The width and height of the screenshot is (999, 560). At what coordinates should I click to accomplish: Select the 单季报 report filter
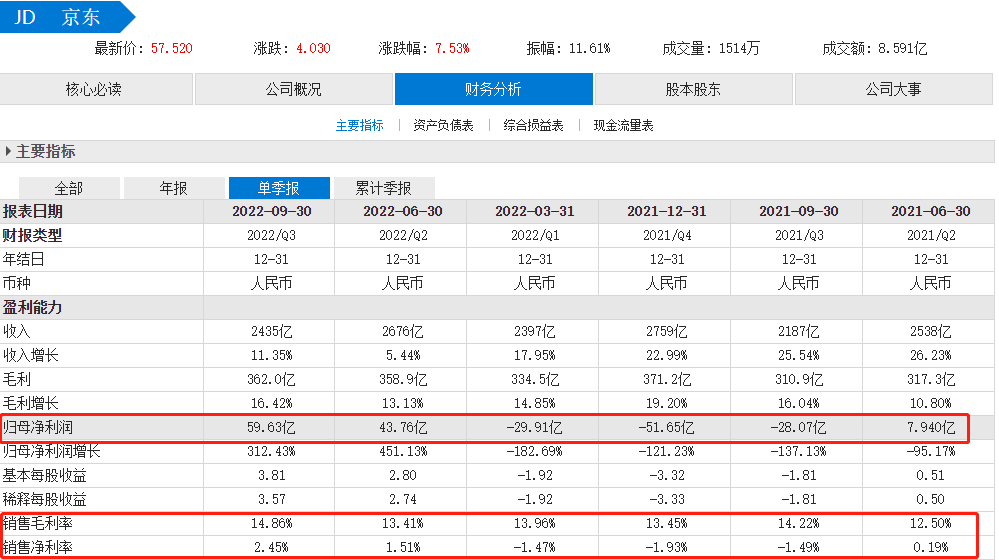(279, 188)
